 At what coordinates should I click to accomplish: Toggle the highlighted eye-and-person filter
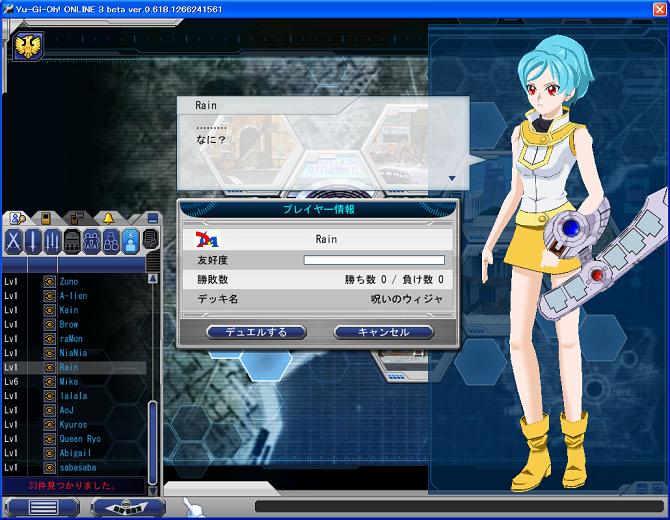point(130,241)
